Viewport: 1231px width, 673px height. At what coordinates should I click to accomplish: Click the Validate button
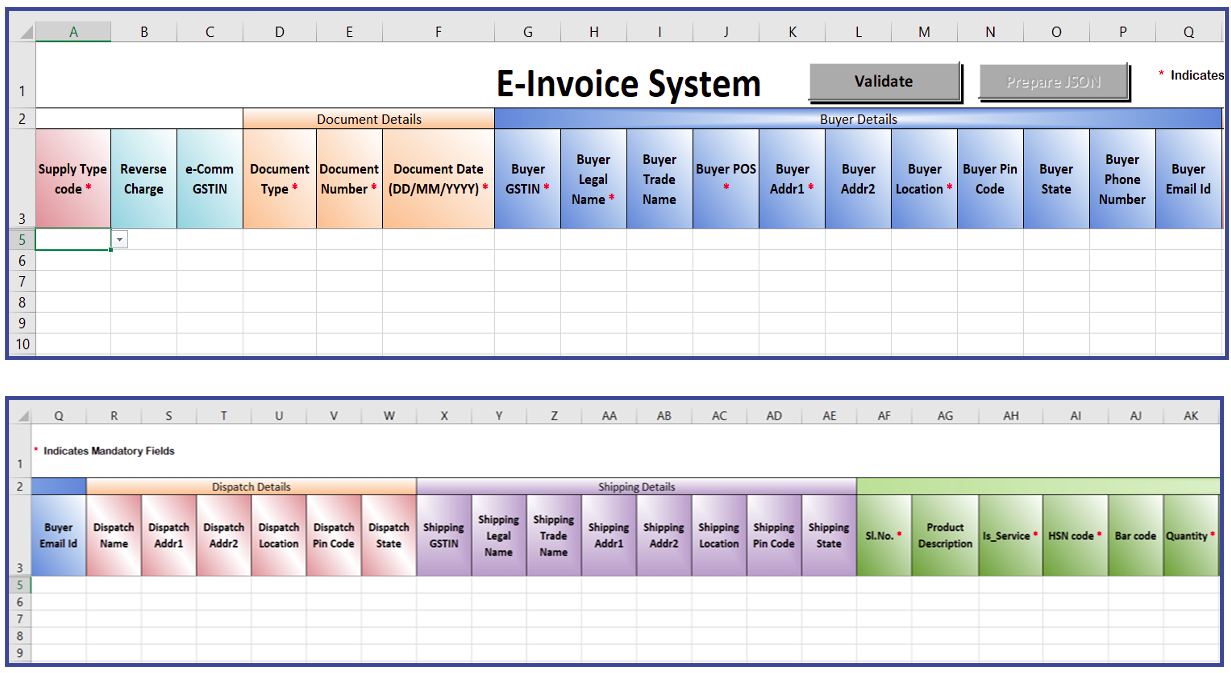pyautogui.click(x=884, y=83)
